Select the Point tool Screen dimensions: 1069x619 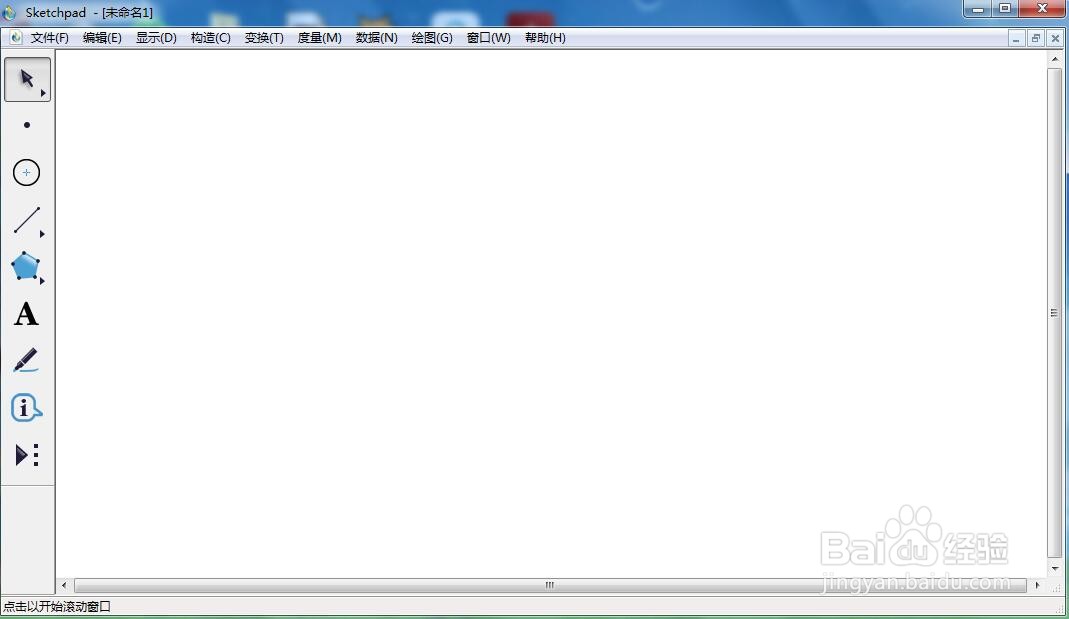[x=27, y=125]
